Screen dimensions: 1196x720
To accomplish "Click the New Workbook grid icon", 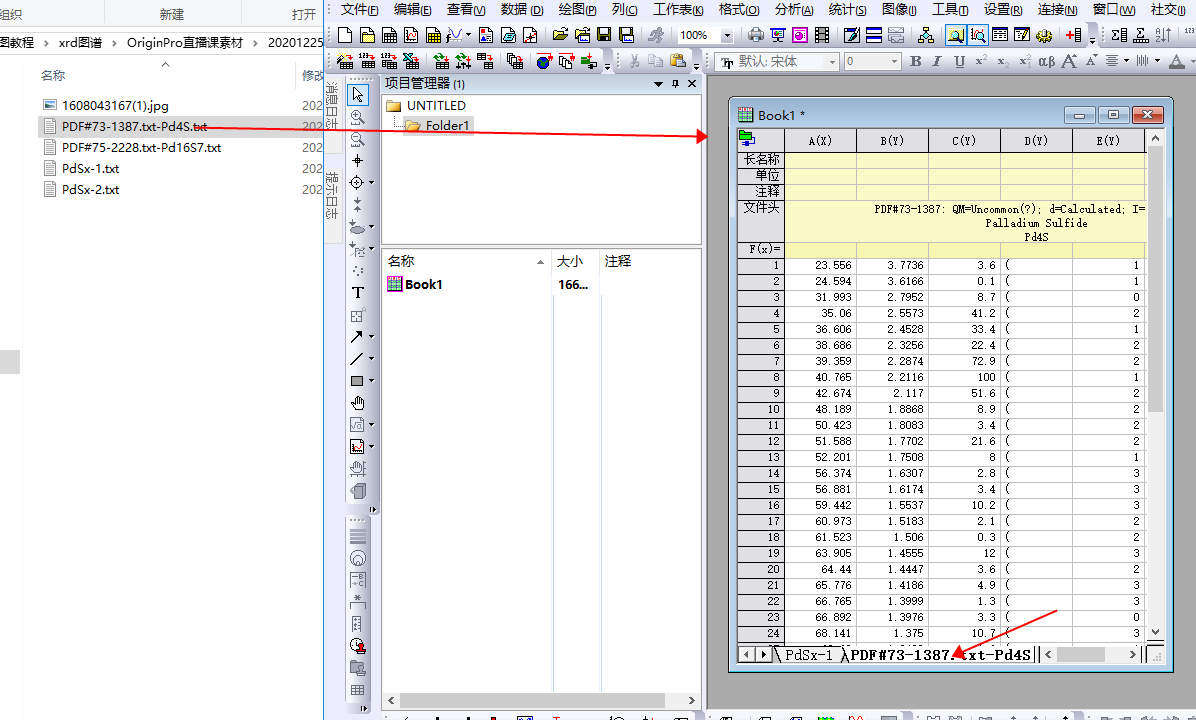I will [389, 35].
